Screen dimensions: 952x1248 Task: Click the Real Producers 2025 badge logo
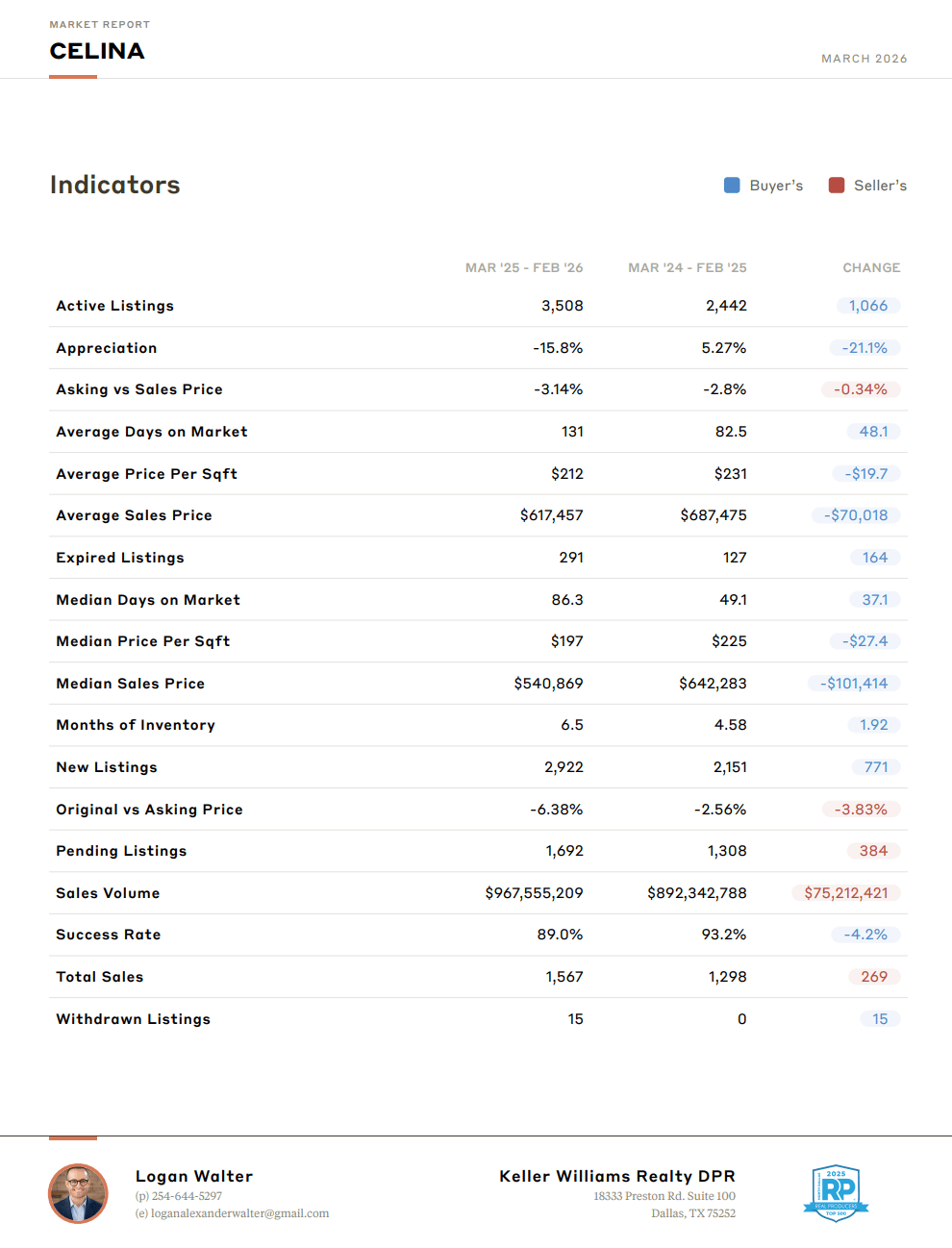[x=836, y=1193]
